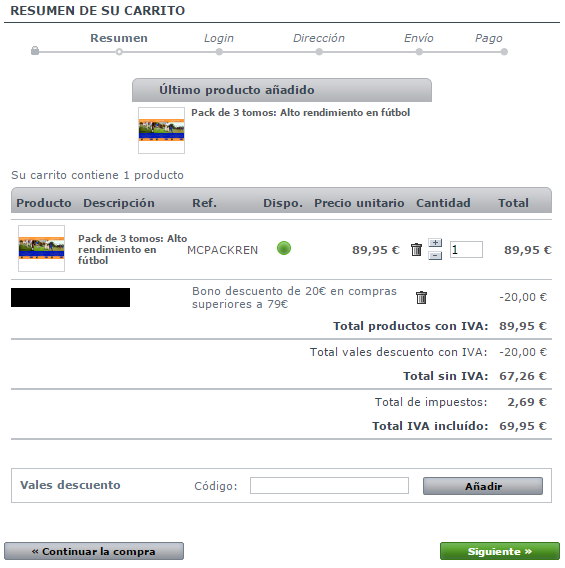
Task: Open last added product thumbnail
Action: coord(162,130)
